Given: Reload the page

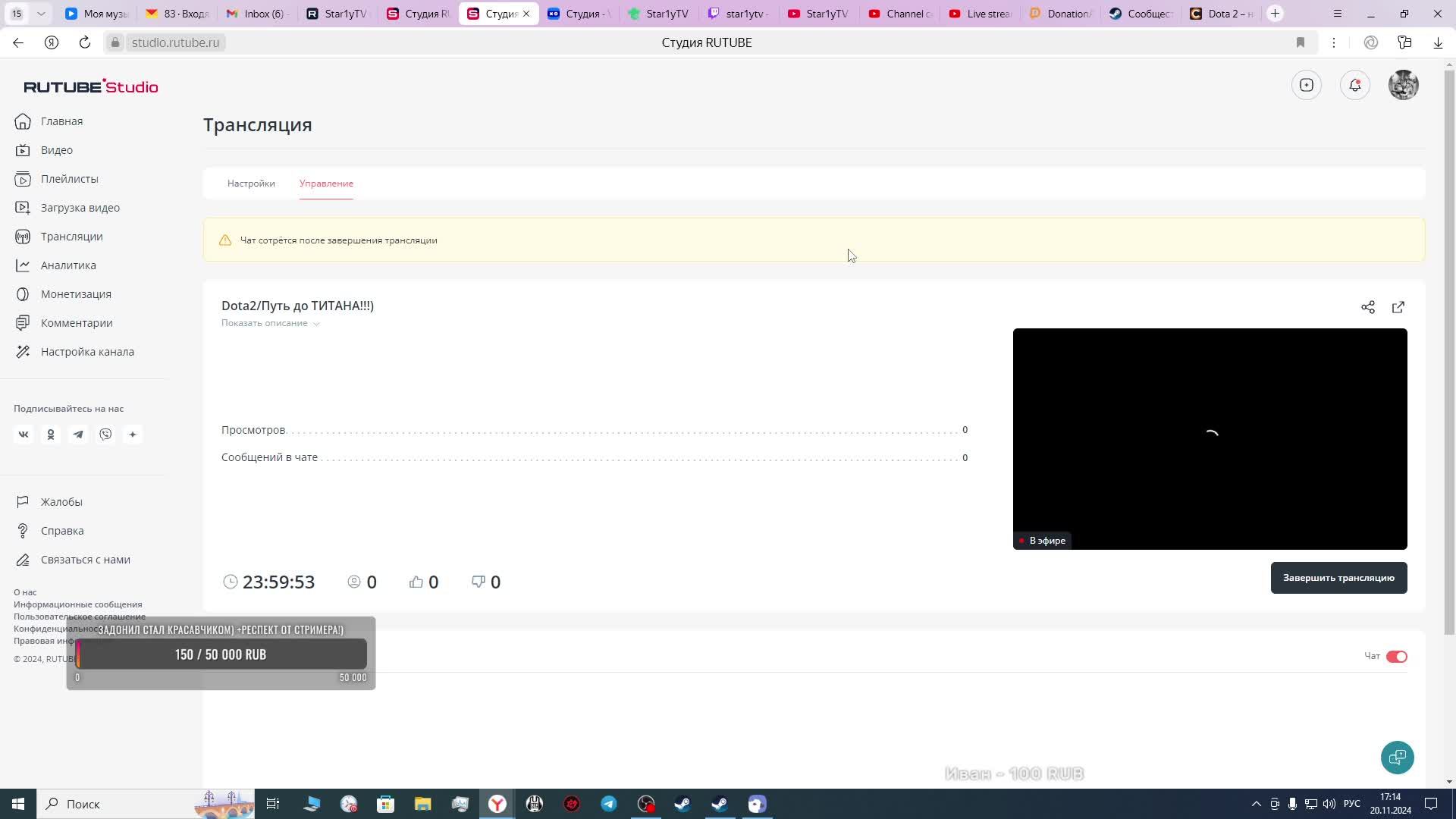Looking at the screenshot, I should tap(85, 42).
